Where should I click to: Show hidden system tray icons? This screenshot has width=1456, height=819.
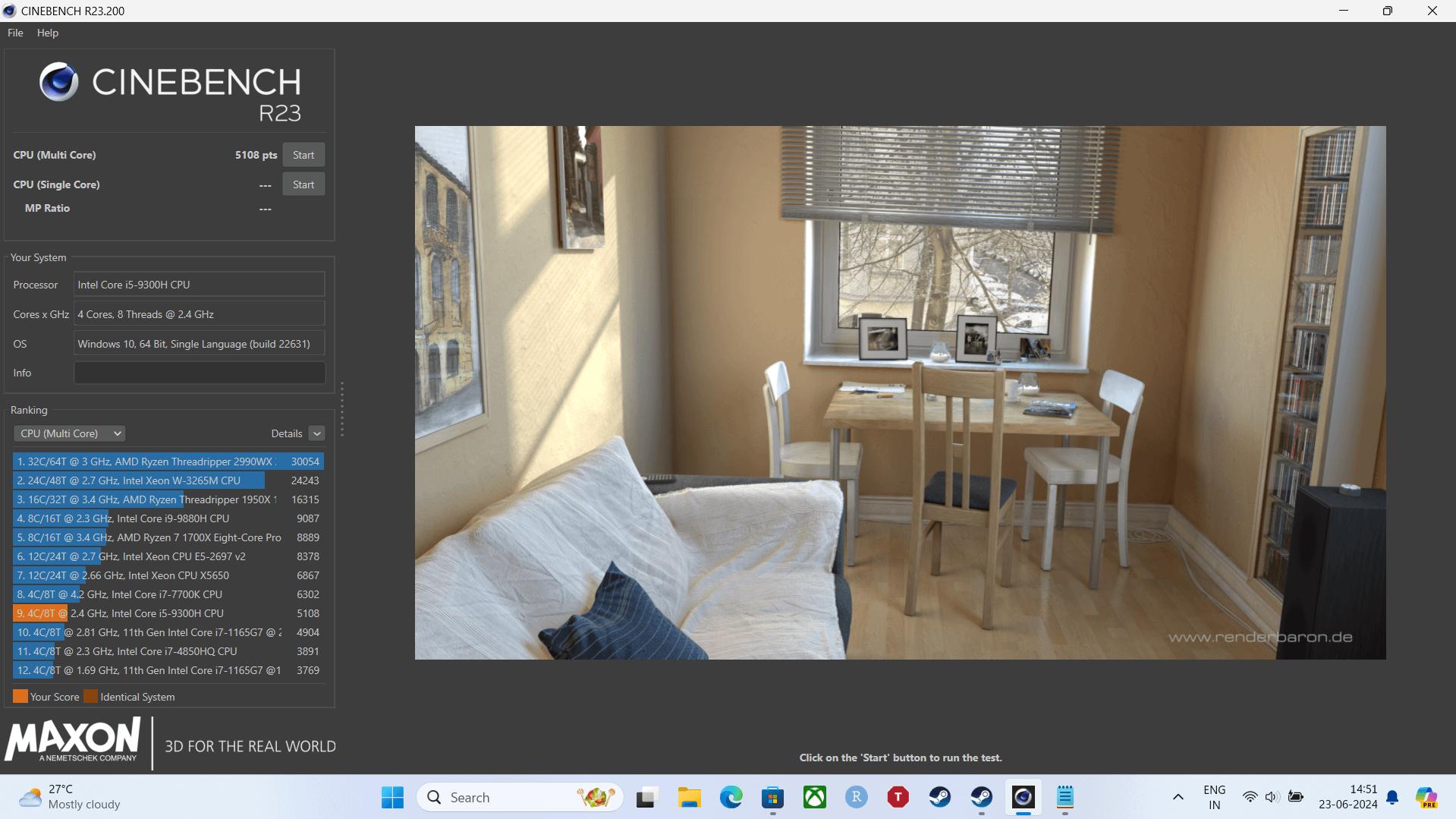coord(1178,797)
